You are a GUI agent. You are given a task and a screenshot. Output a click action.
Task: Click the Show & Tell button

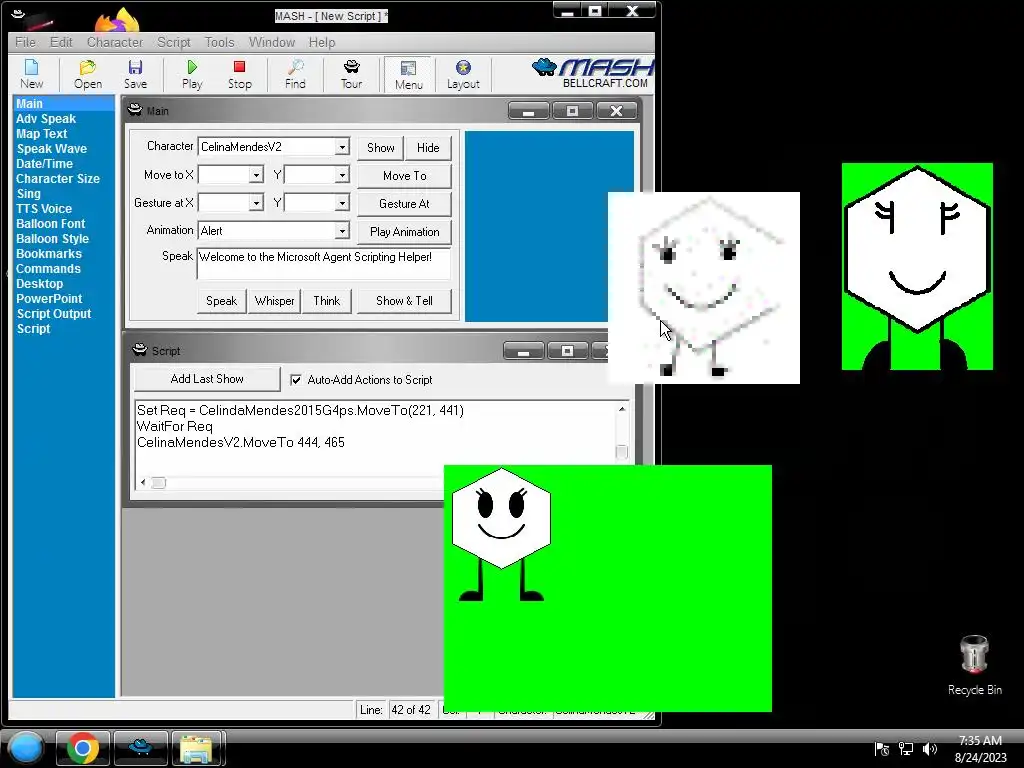(x=404, y=301)
